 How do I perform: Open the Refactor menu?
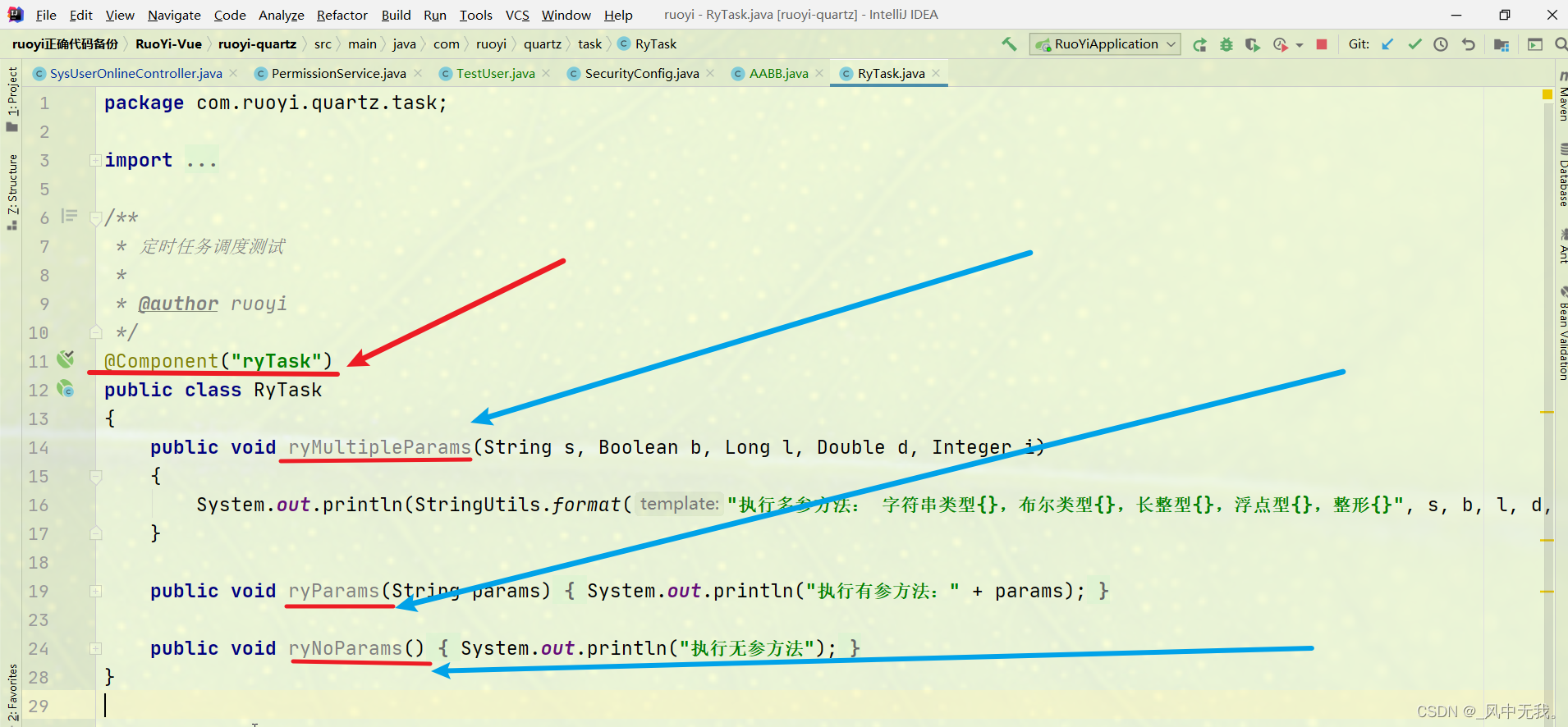[x=342, y=15]
